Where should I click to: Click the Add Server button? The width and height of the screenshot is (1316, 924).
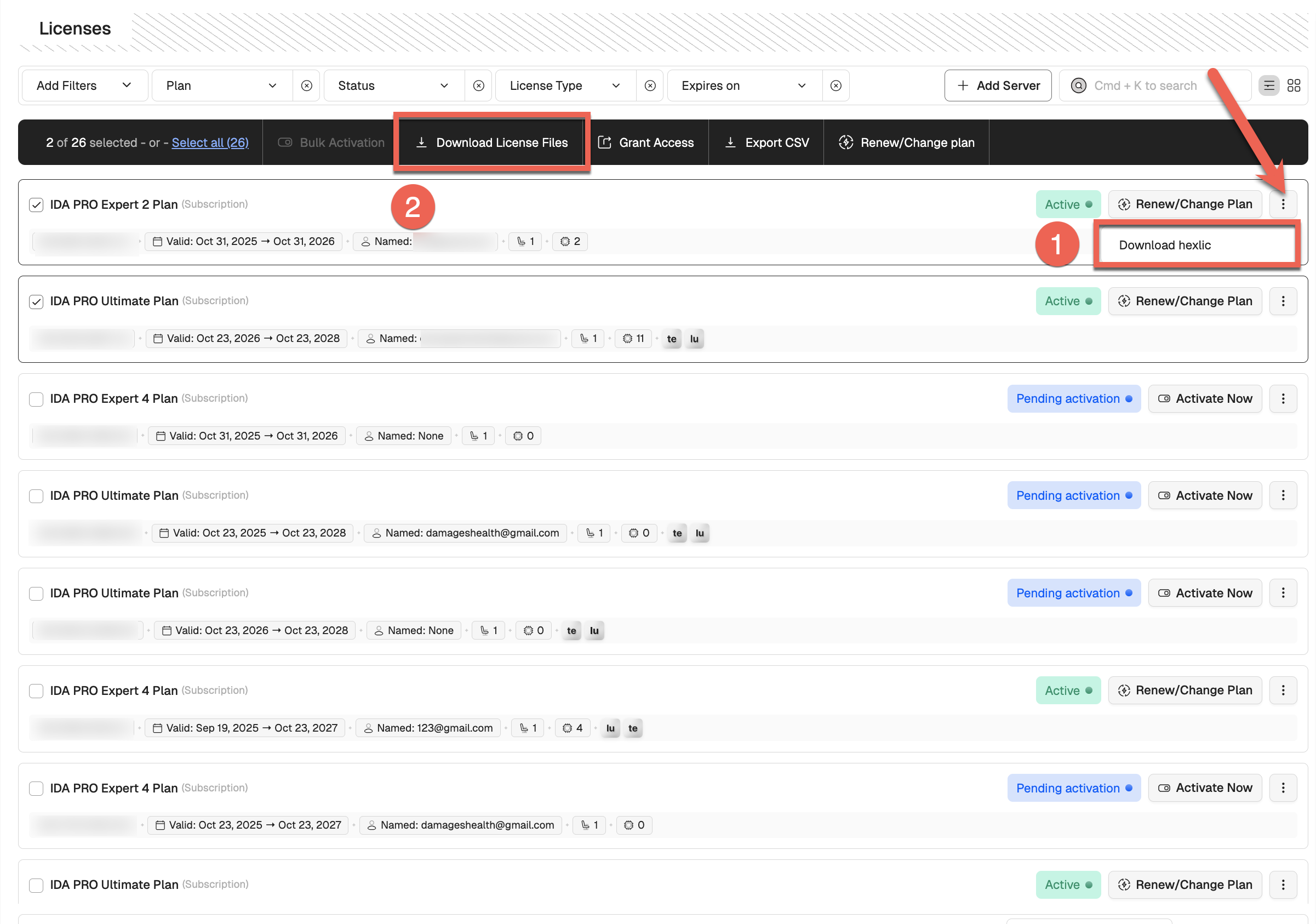point(997,85)
